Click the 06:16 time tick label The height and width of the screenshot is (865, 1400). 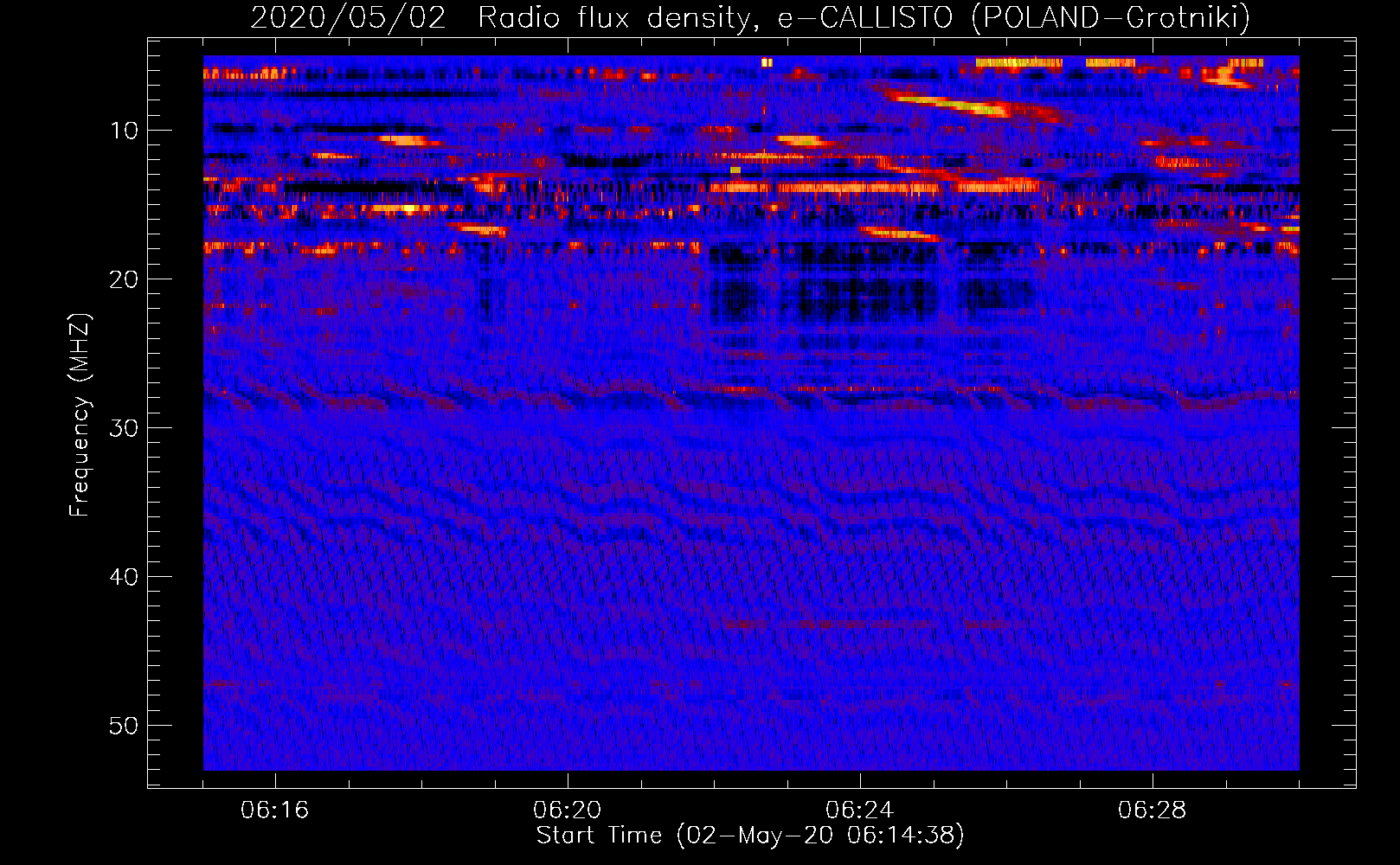tap(275, 811)
